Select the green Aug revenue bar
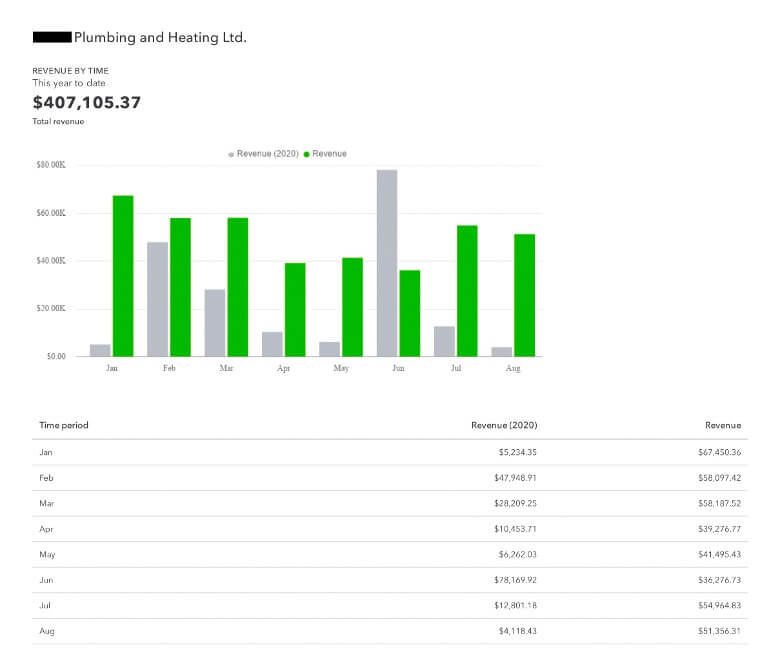The height and width of the screenshot is (656, 760). (x=524, y=294)
